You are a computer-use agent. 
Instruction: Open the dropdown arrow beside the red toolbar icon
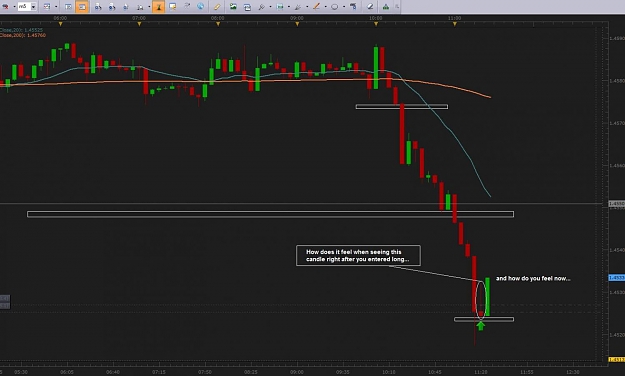14,7
